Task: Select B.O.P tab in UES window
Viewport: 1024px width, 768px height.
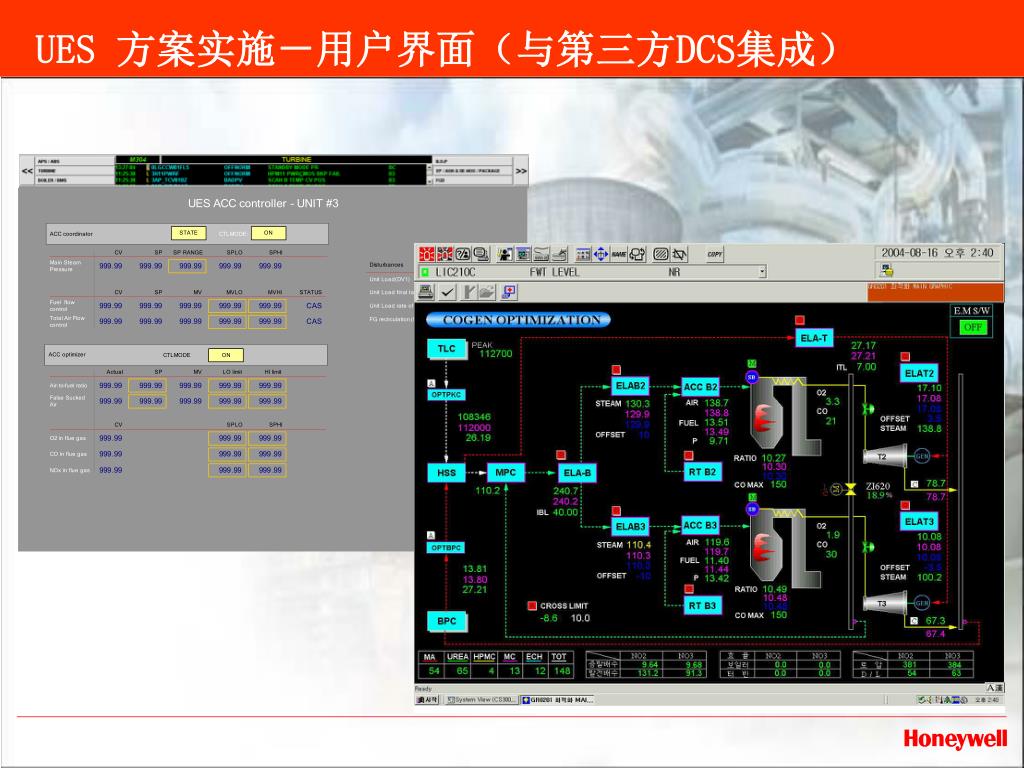Action: (473, 161)
